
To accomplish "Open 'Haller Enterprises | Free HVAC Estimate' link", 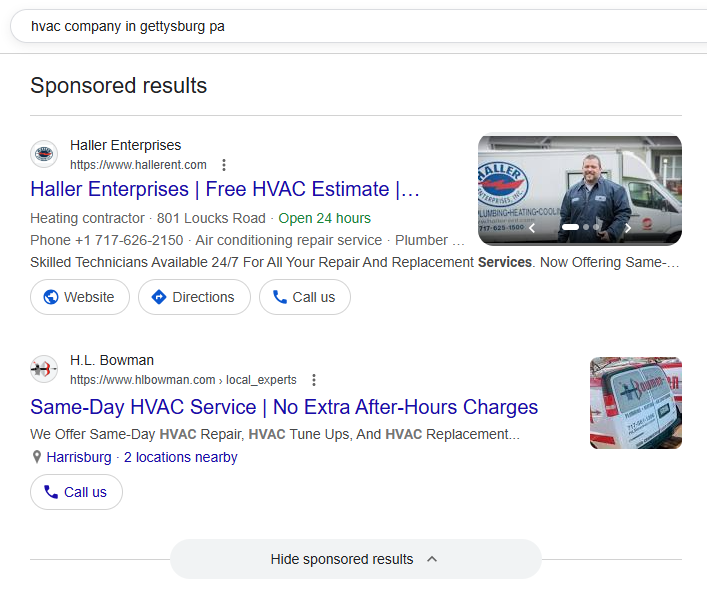I will [x=225, y=189].
